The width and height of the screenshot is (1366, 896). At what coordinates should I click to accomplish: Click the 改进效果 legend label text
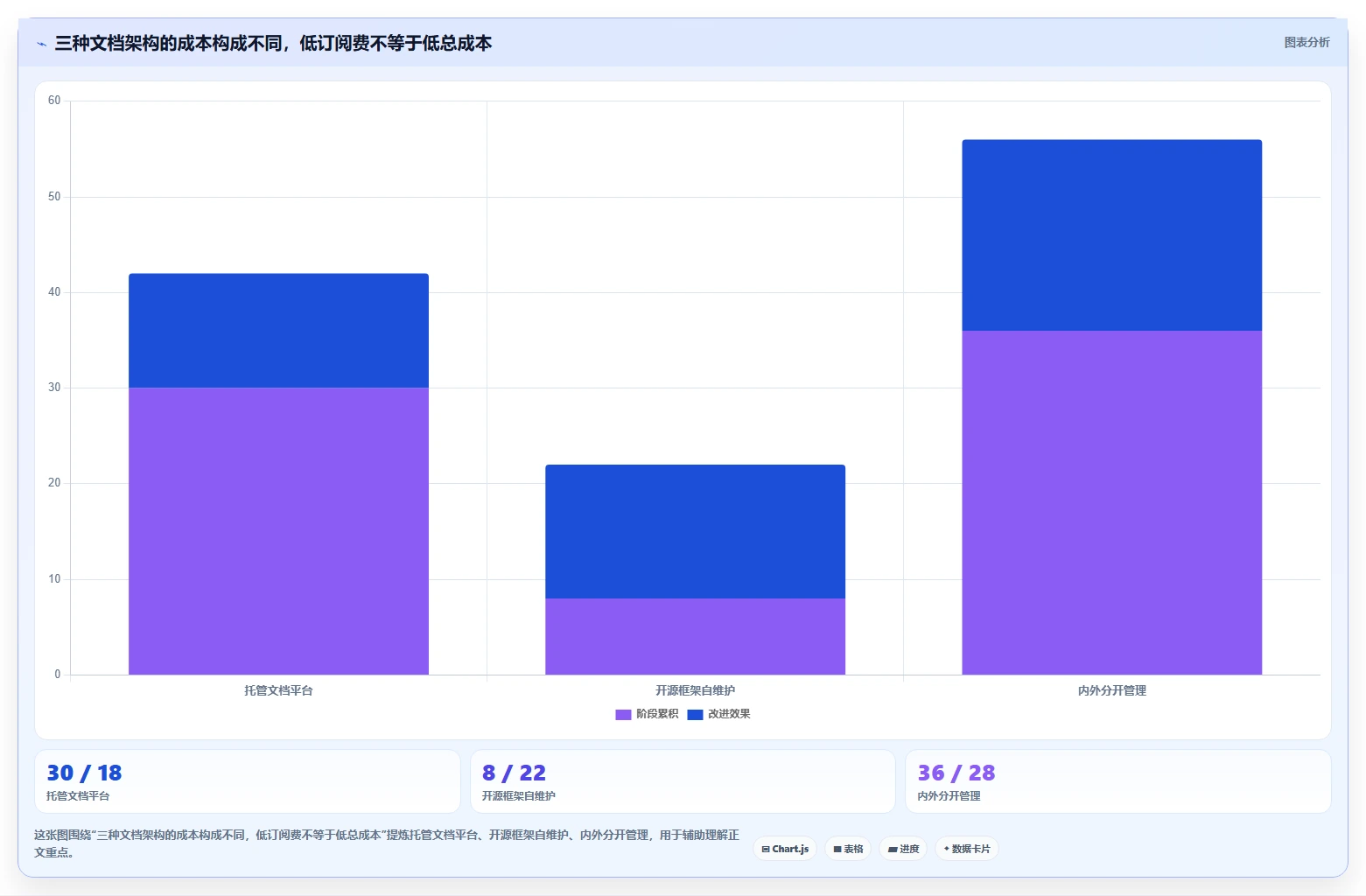[729, 714]
